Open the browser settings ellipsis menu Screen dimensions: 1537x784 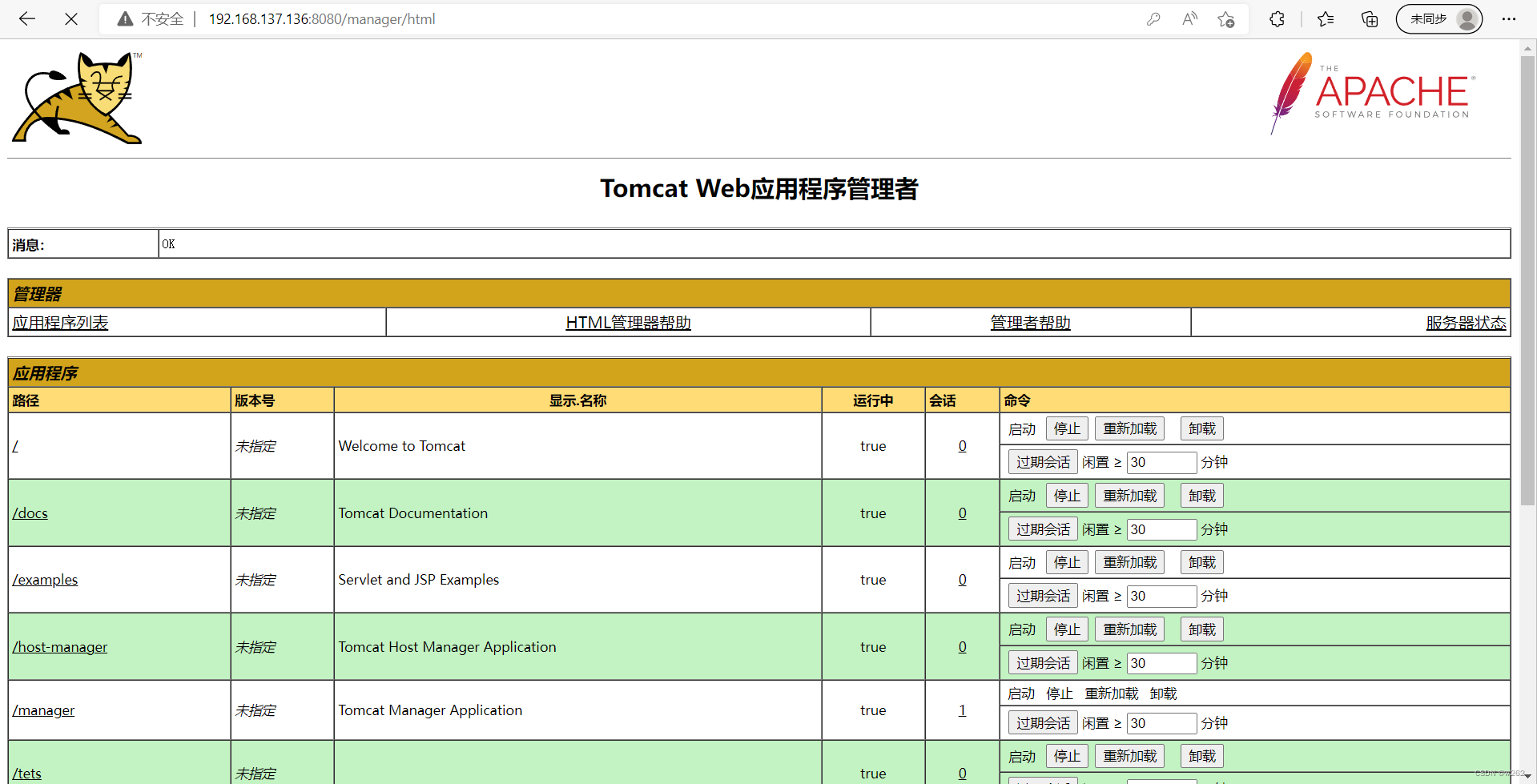(1509, 19)
